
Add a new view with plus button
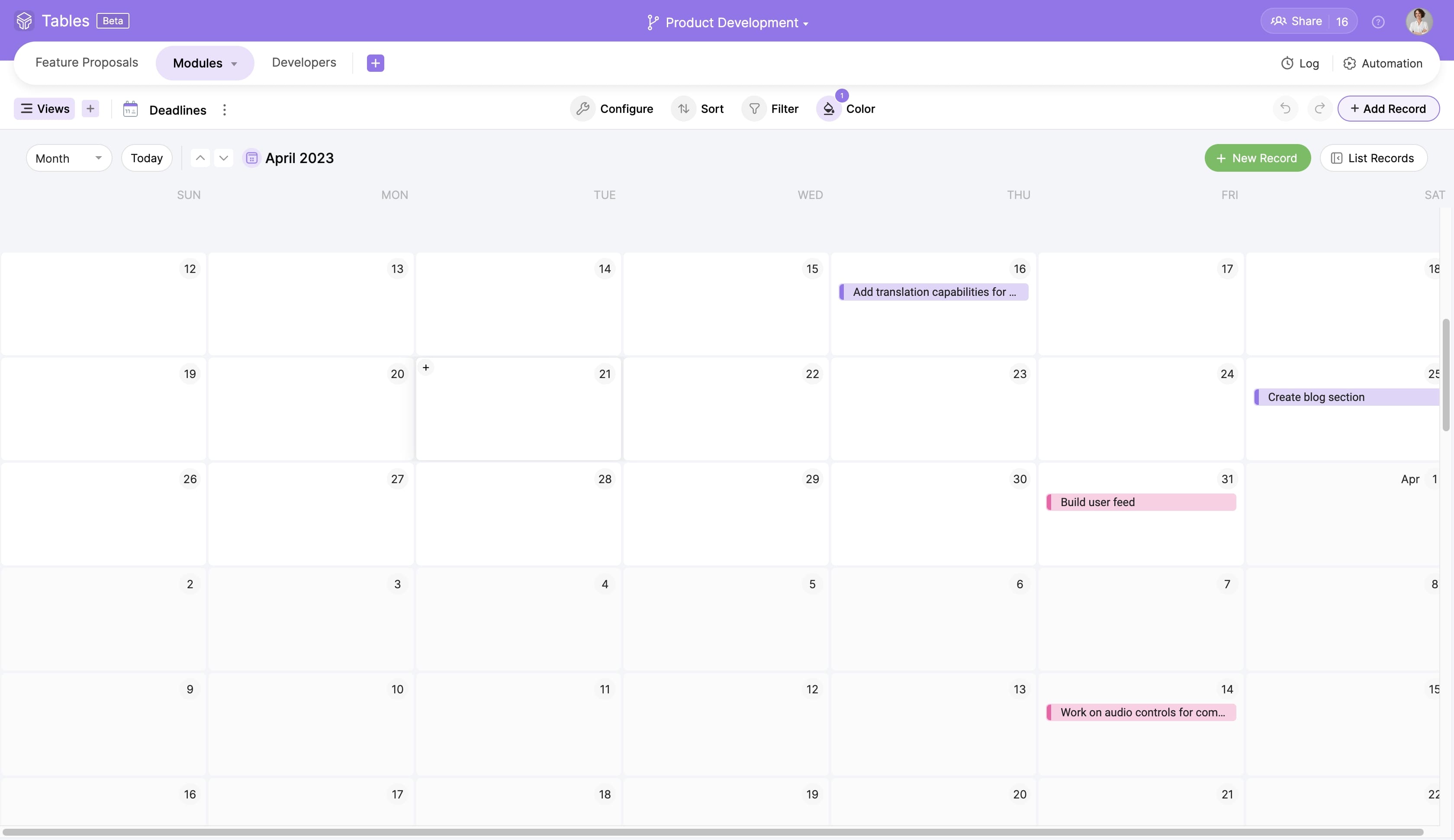(x=90, y=109)
